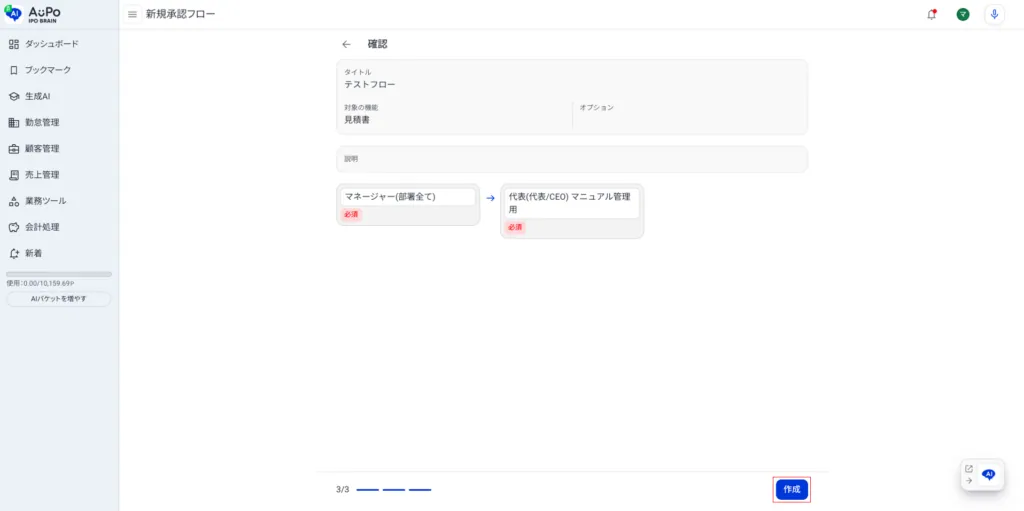Click the 新規承認フロー page title
The width and height of the screenshot is (1024, 511).
pos(180,14)
